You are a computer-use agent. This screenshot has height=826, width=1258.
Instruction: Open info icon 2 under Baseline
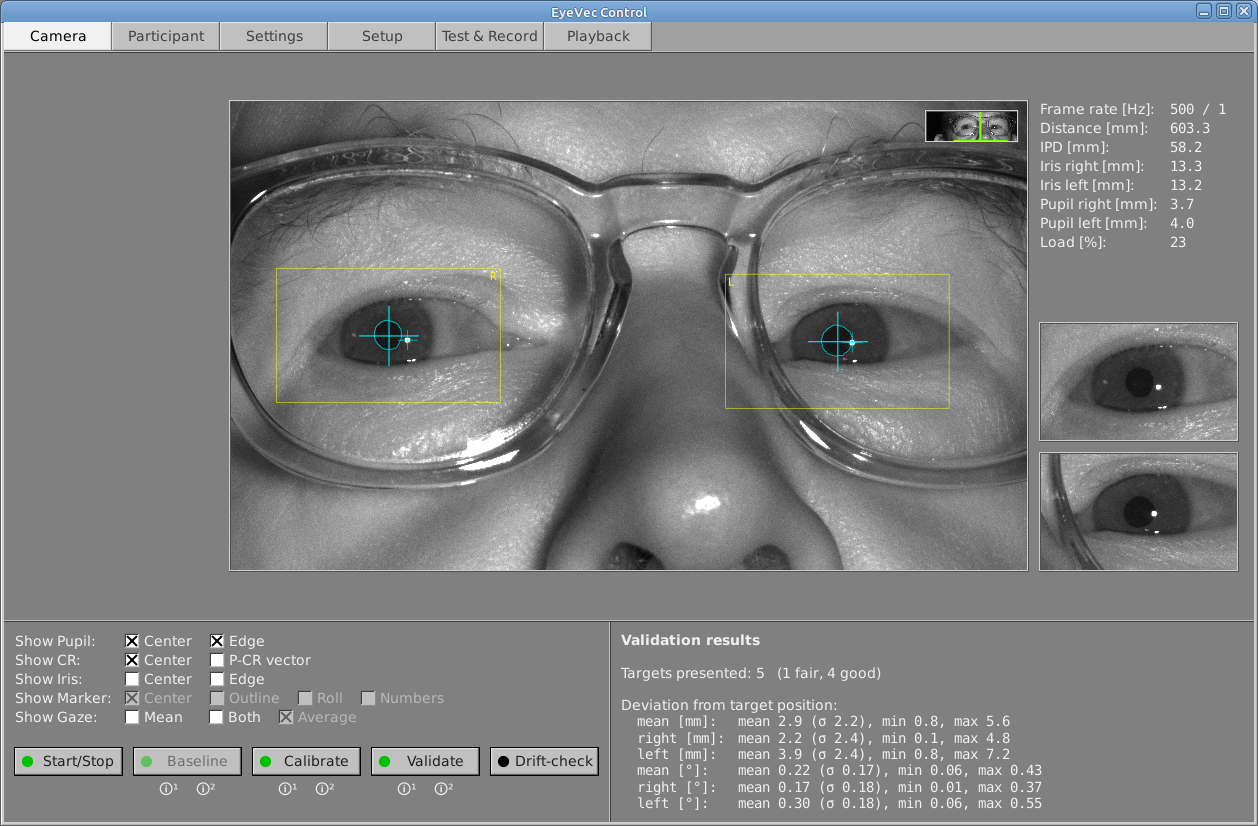(204, 789)
